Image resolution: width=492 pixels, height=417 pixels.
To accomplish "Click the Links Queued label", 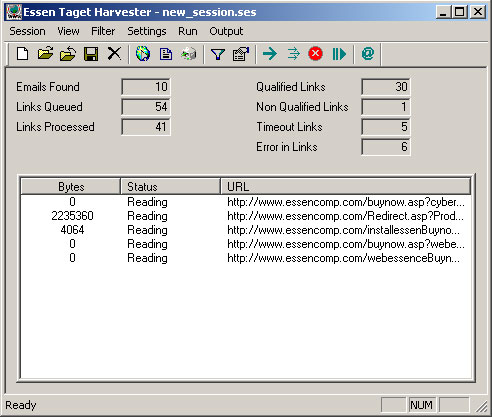I will [49, 107].
